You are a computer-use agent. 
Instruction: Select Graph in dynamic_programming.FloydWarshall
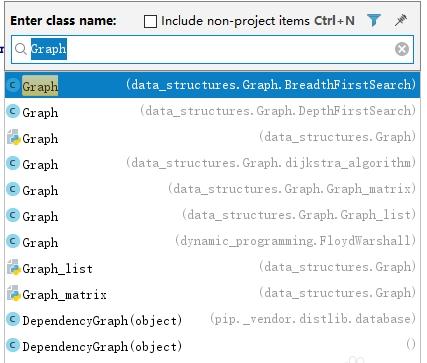tap(212, 241)
